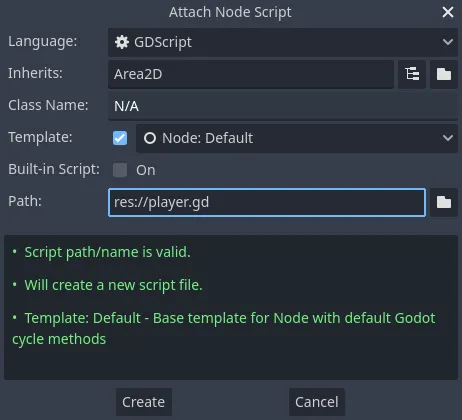Screen dimensions: 462x420
Task: Click the Node circle icon in Template
Action: (150, 138)
